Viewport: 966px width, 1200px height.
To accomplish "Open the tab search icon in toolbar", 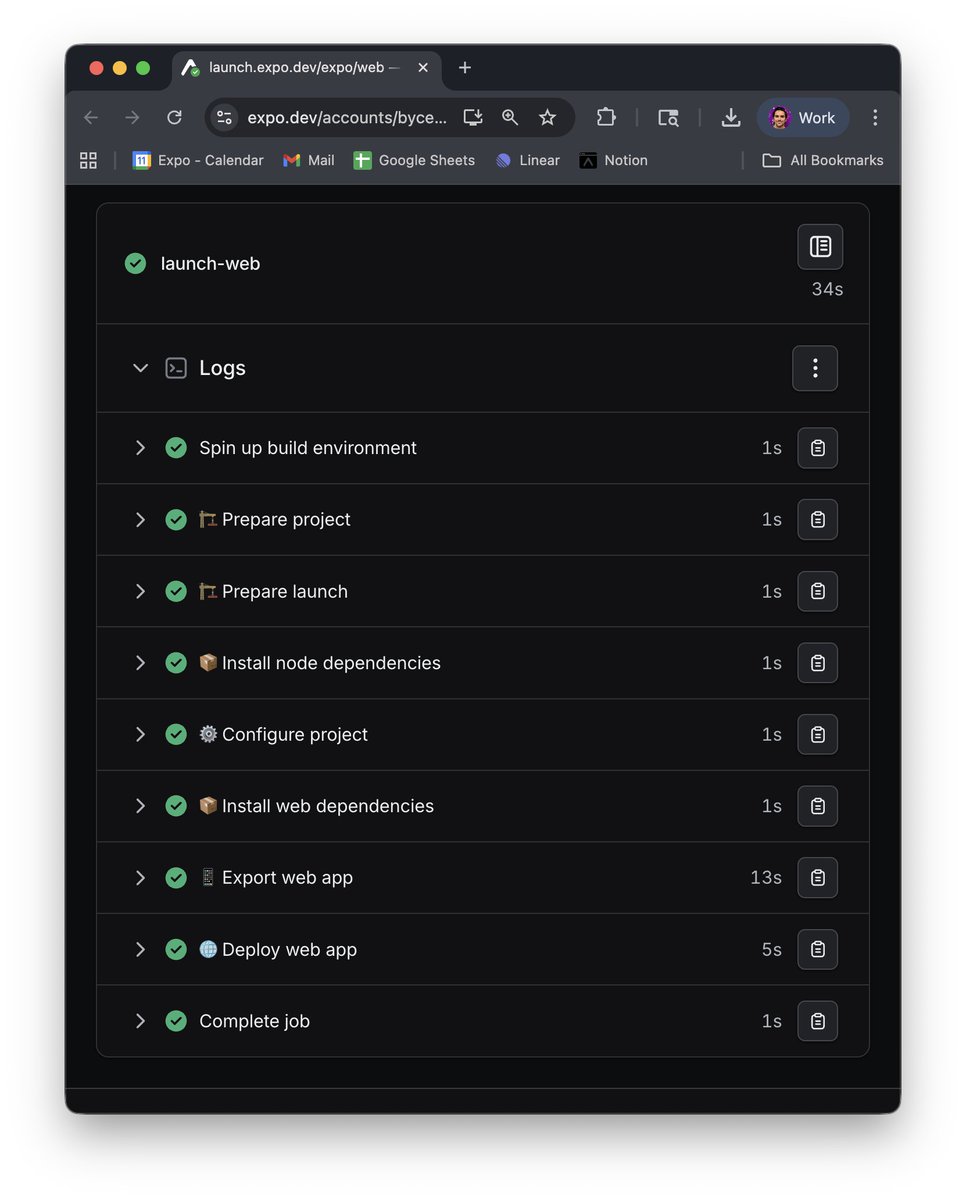I will pyautogui.click(x=668, y=118).
